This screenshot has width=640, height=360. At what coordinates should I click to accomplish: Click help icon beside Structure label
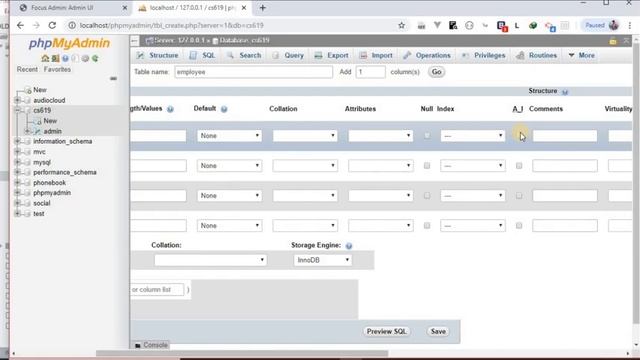tap(565, 92)
